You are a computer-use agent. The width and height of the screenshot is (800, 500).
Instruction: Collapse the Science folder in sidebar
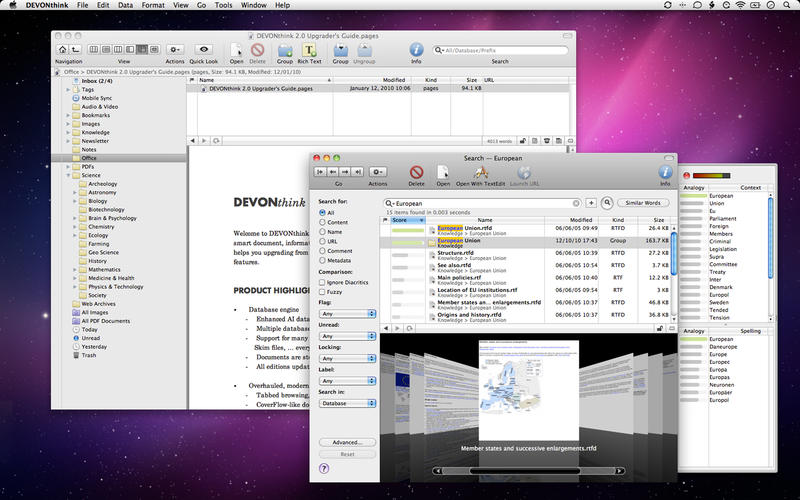[x=68, y=175]
